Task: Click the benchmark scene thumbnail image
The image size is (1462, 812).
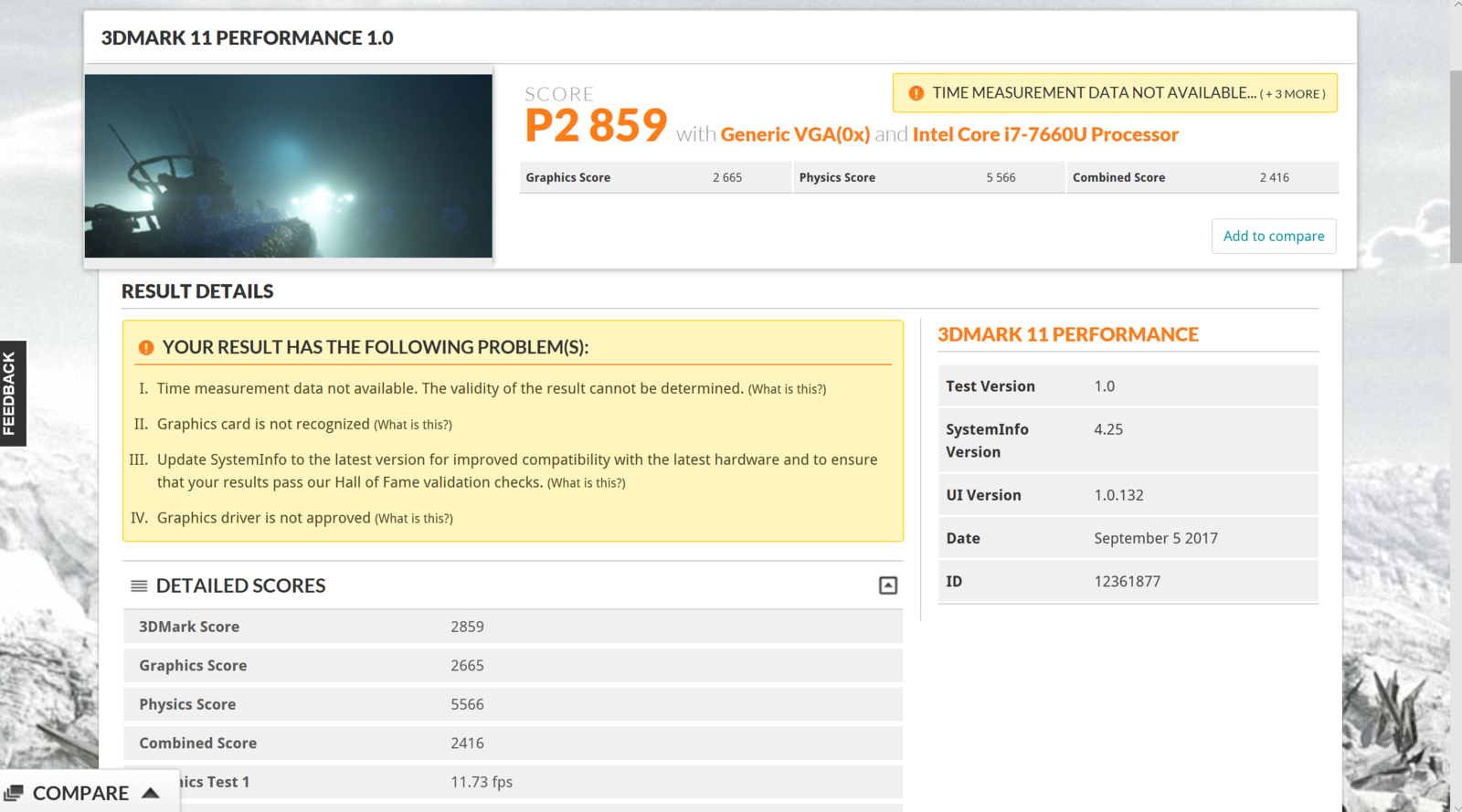Action: pos(289,166)
